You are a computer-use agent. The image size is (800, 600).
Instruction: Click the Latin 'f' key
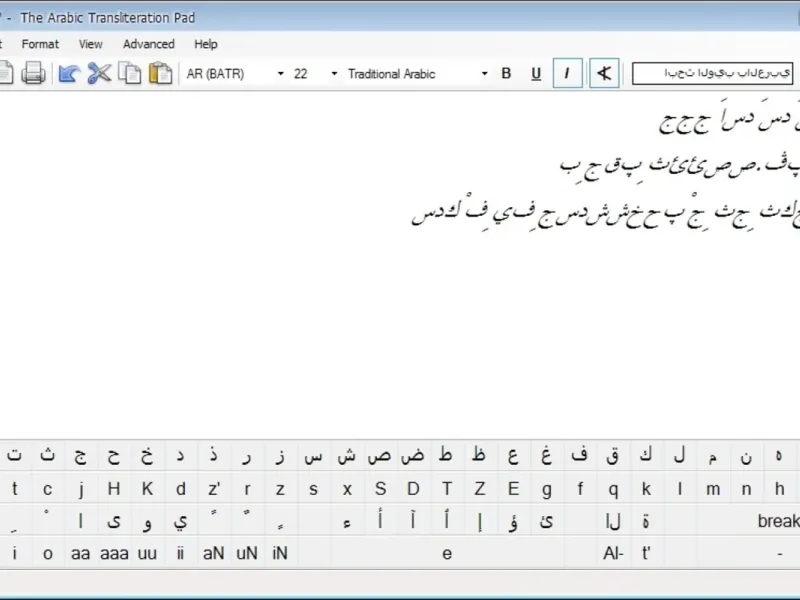580,489
